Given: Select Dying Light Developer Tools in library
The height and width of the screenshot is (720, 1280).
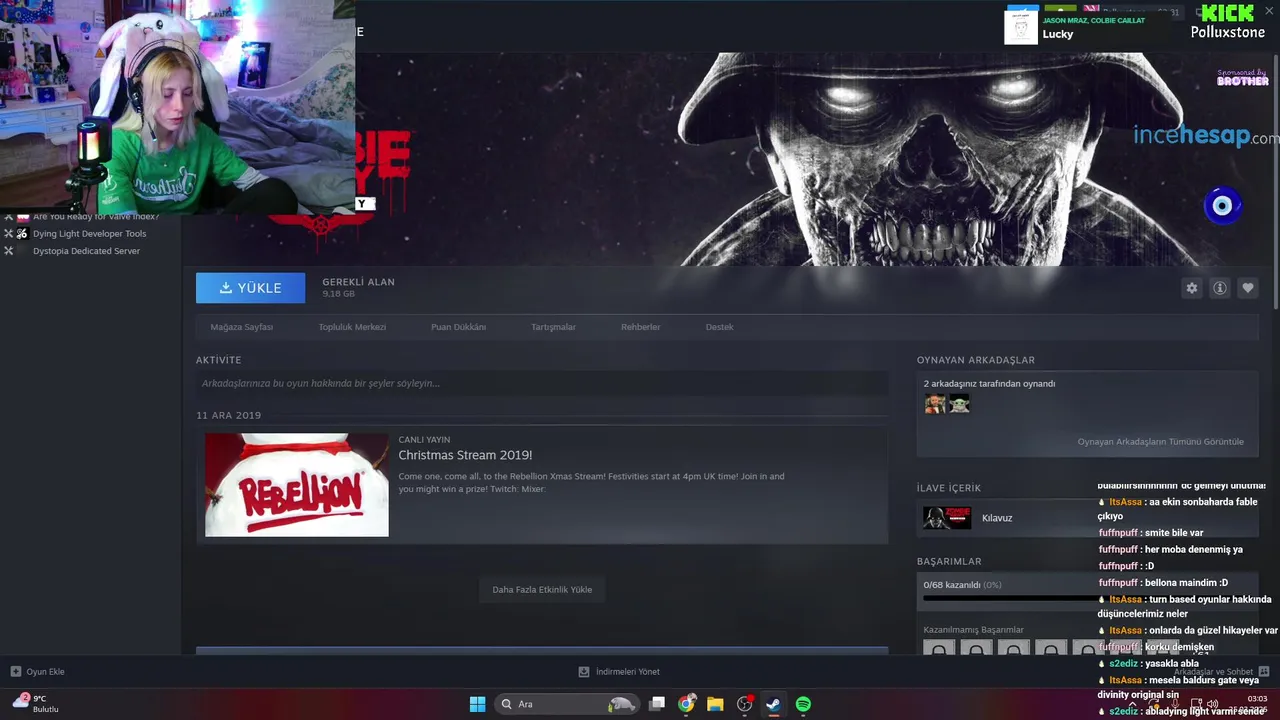Looking at the screenshot, I should coord(89,234).
